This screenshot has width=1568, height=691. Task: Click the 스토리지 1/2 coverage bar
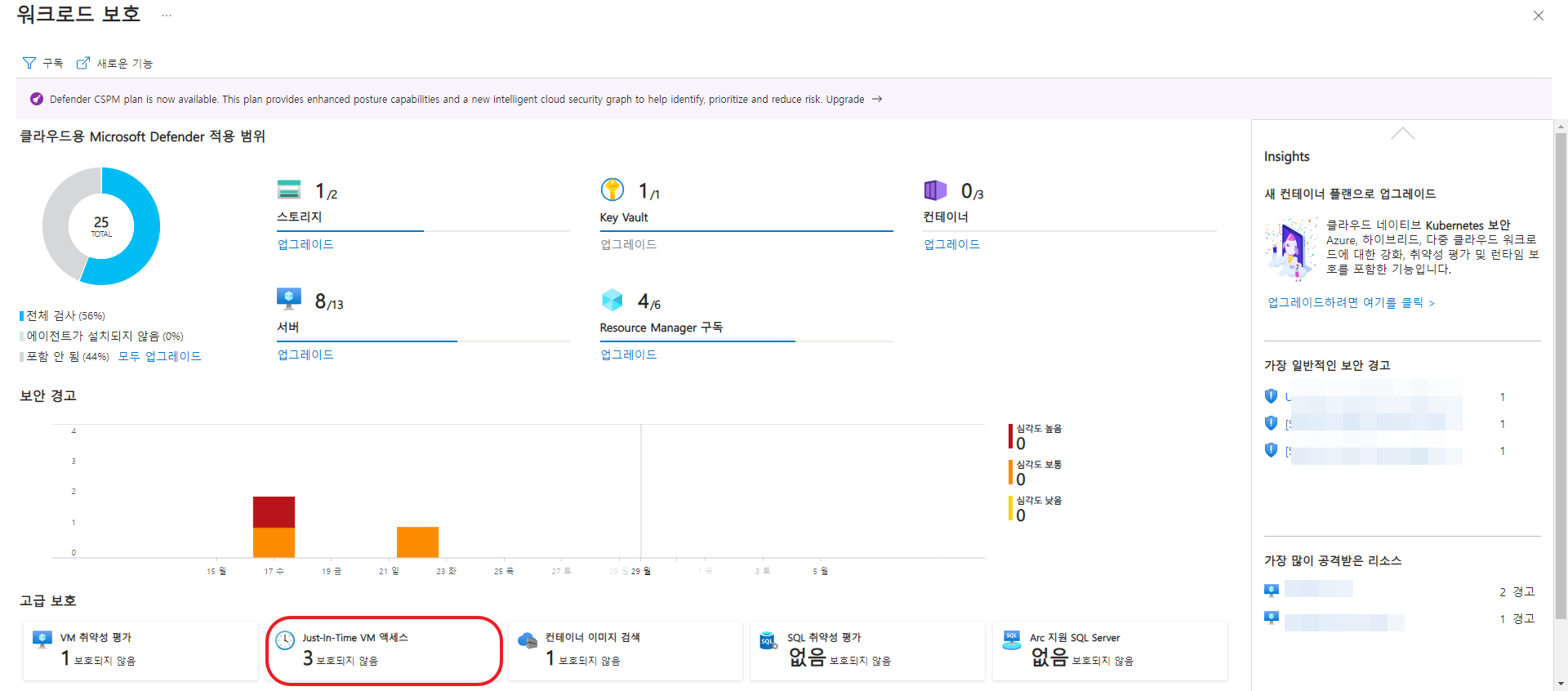click(x=424, y=231)
